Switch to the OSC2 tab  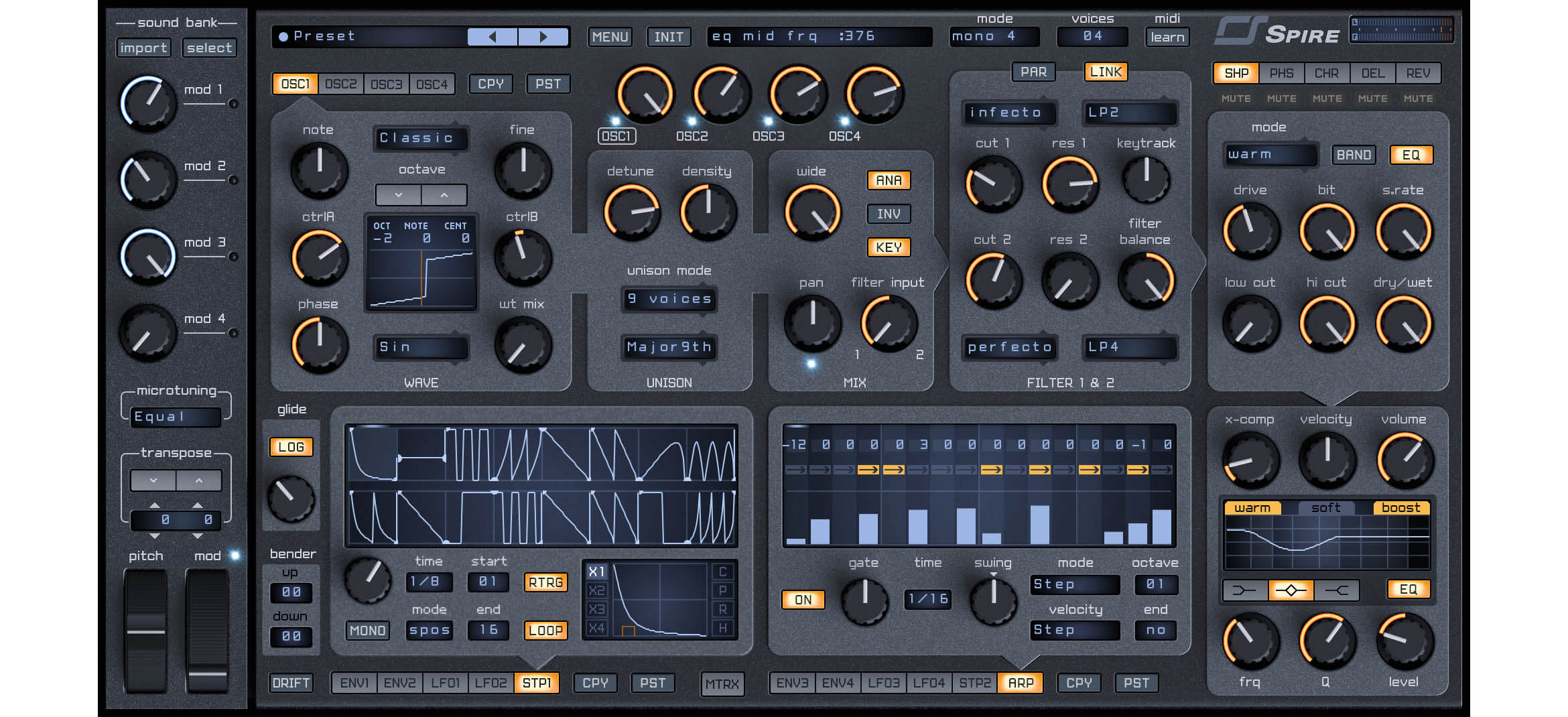(x=341, y=84)
